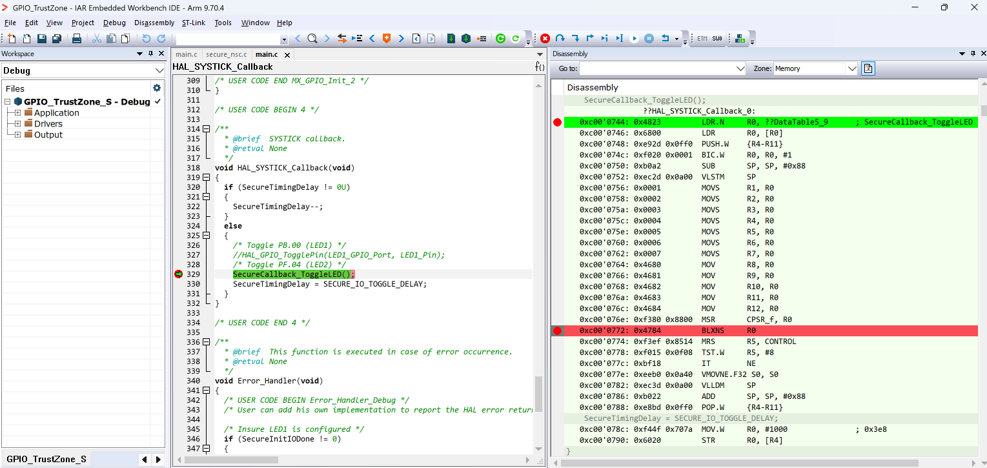Image resolution: width=987 pixels, height=468 pixels.
Task: Click the Toggle Breakpoint toolbar icon
Action: tap(482, 38)
